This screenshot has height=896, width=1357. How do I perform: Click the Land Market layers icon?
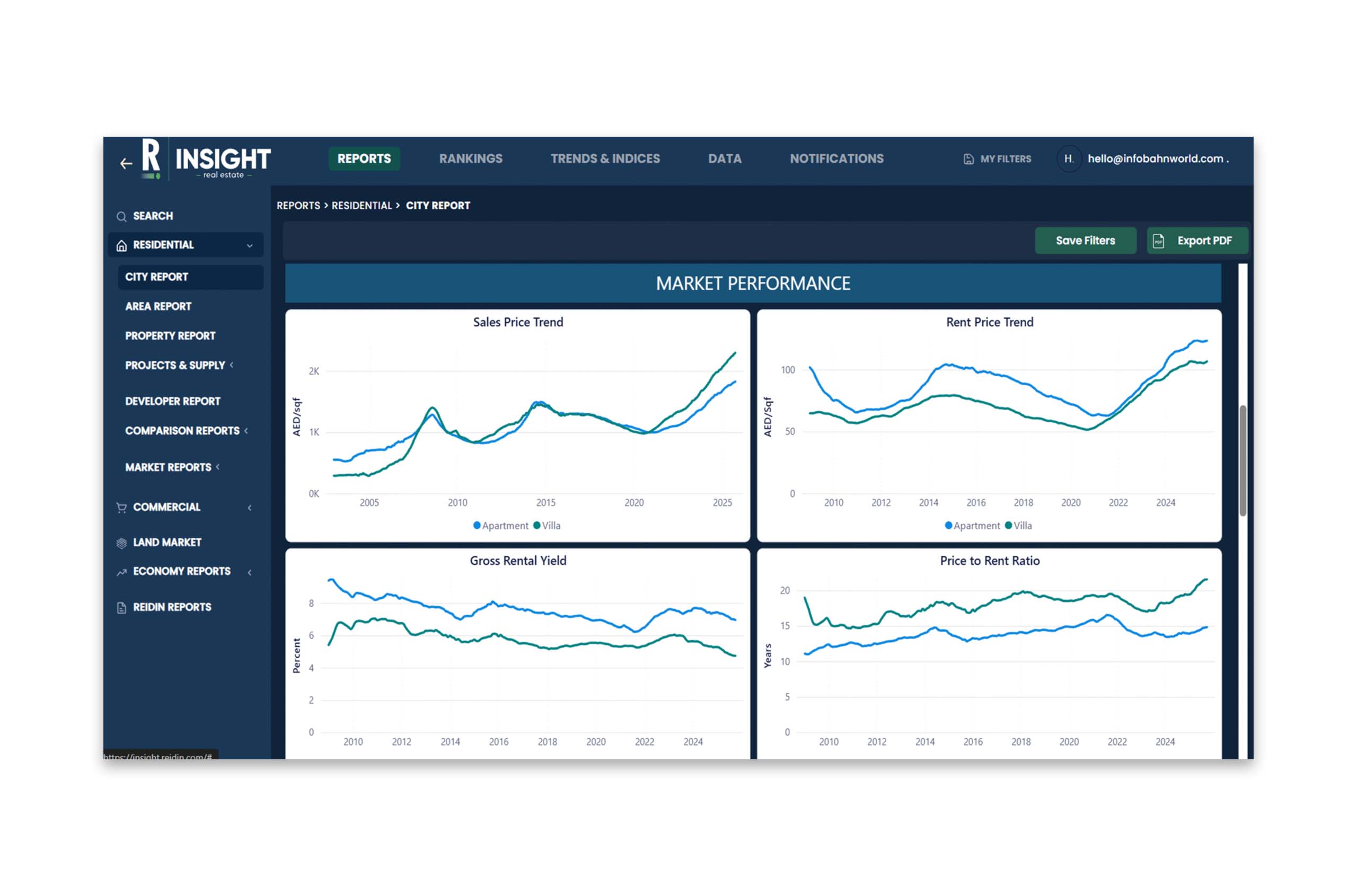121,543
